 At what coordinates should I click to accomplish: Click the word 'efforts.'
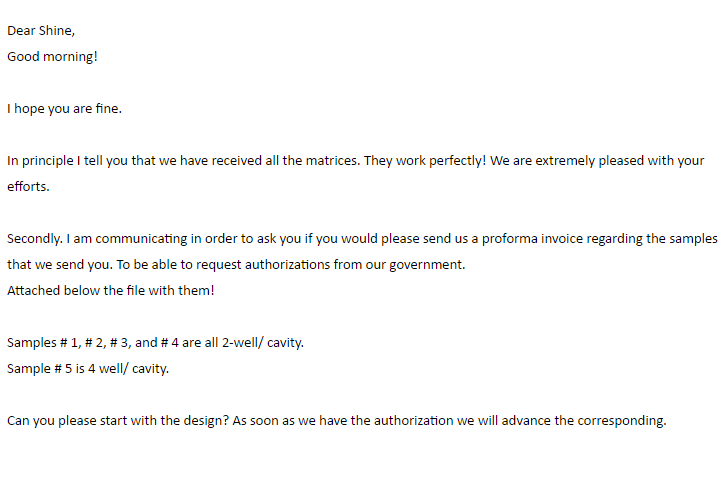pos(28,187)
